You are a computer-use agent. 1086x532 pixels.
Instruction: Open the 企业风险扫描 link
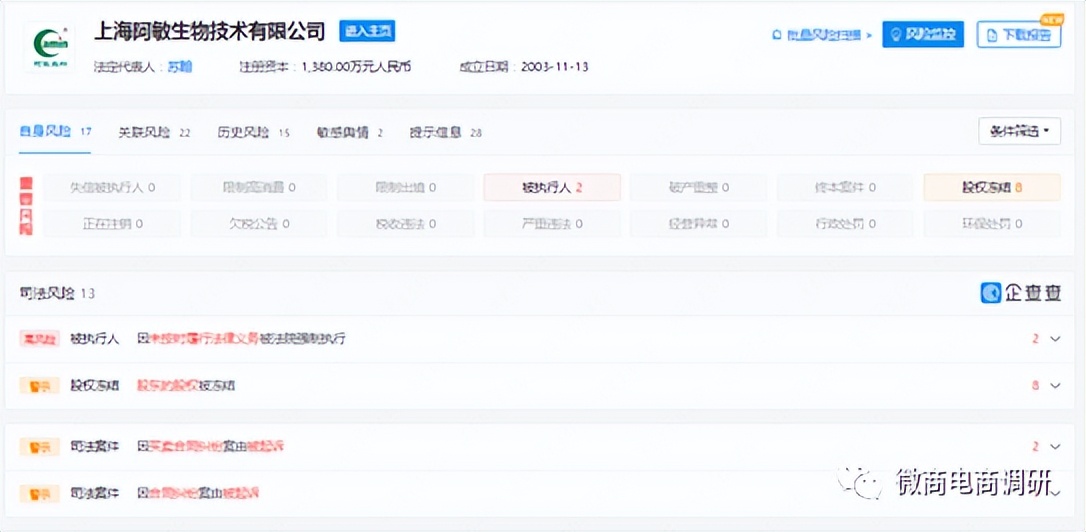point(824,35)
